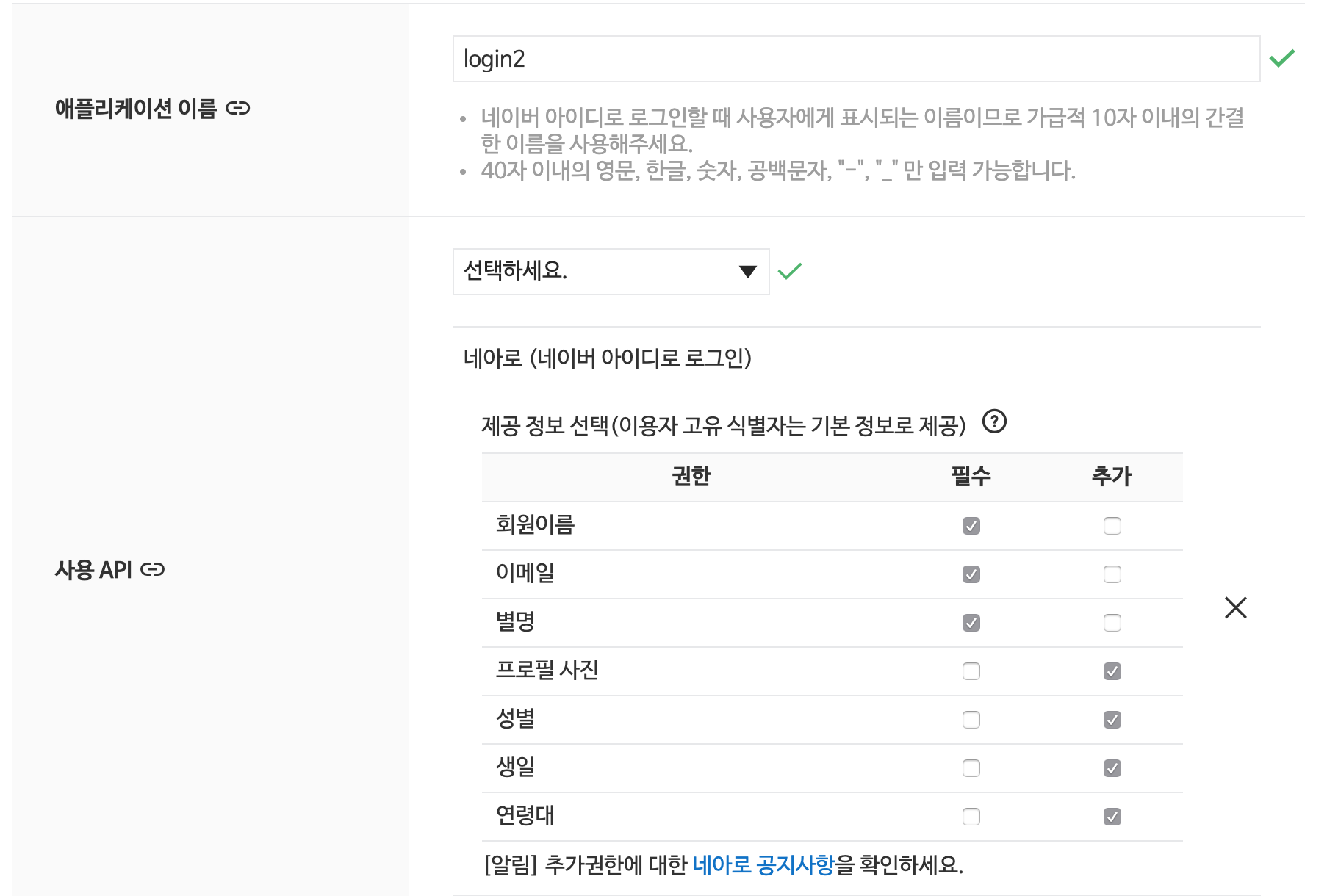
Task: Check 필수 checkbox for 프로필 사진
Action: 971,671
